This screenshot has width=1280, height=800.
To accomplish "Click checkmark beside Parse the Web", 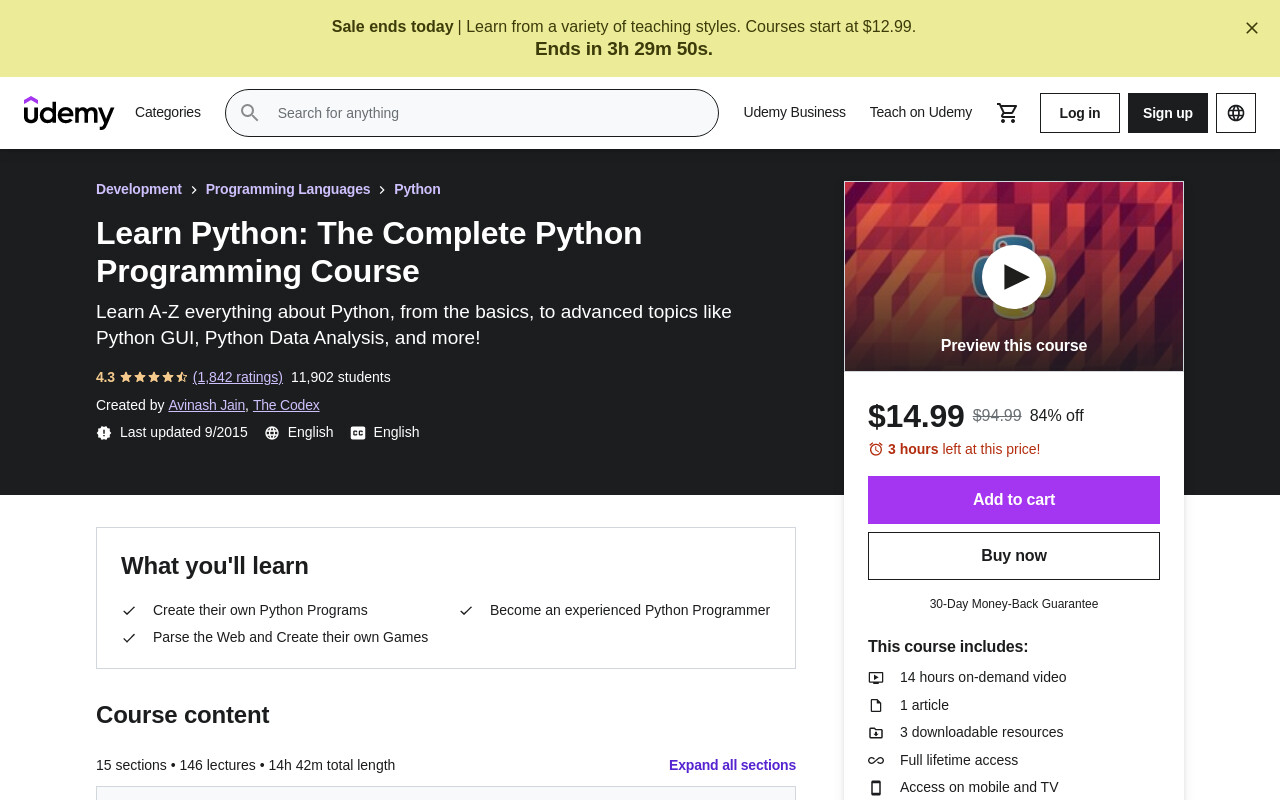I will tap(129, 638).
